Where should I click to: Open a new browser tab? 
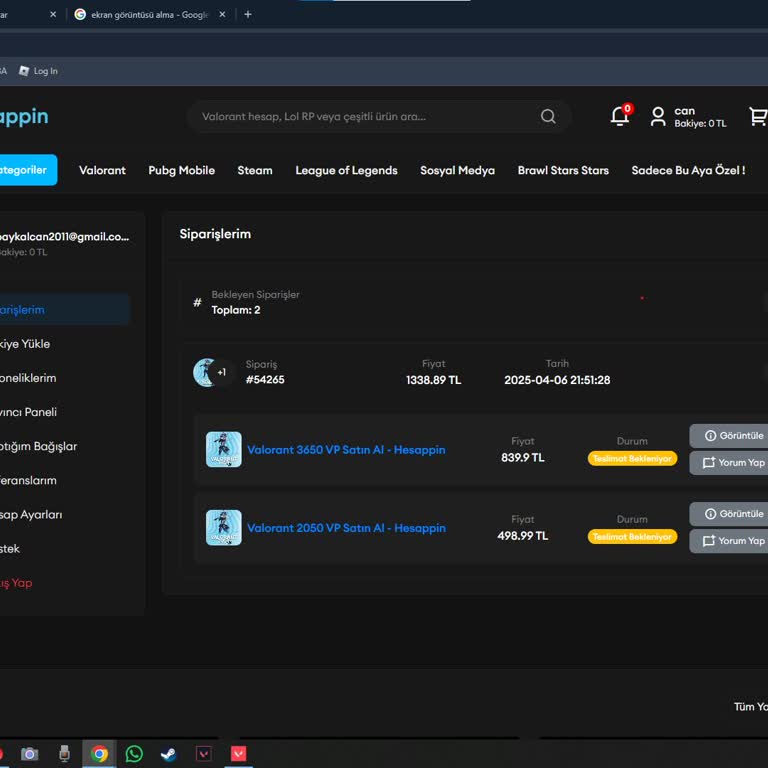(248, 14)
